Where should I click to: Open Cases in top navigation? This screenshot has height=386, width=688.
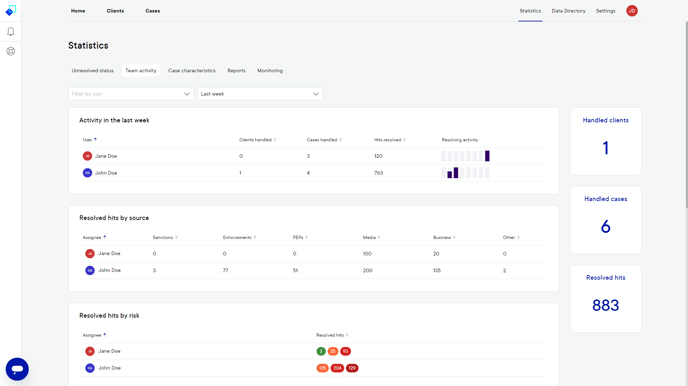click(x=153, y=11)
